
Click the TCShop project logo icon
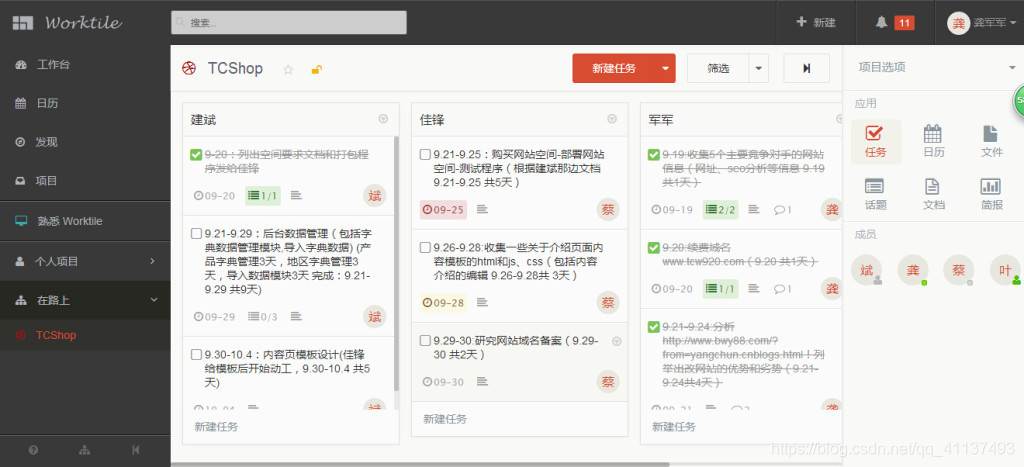point(189,69)
